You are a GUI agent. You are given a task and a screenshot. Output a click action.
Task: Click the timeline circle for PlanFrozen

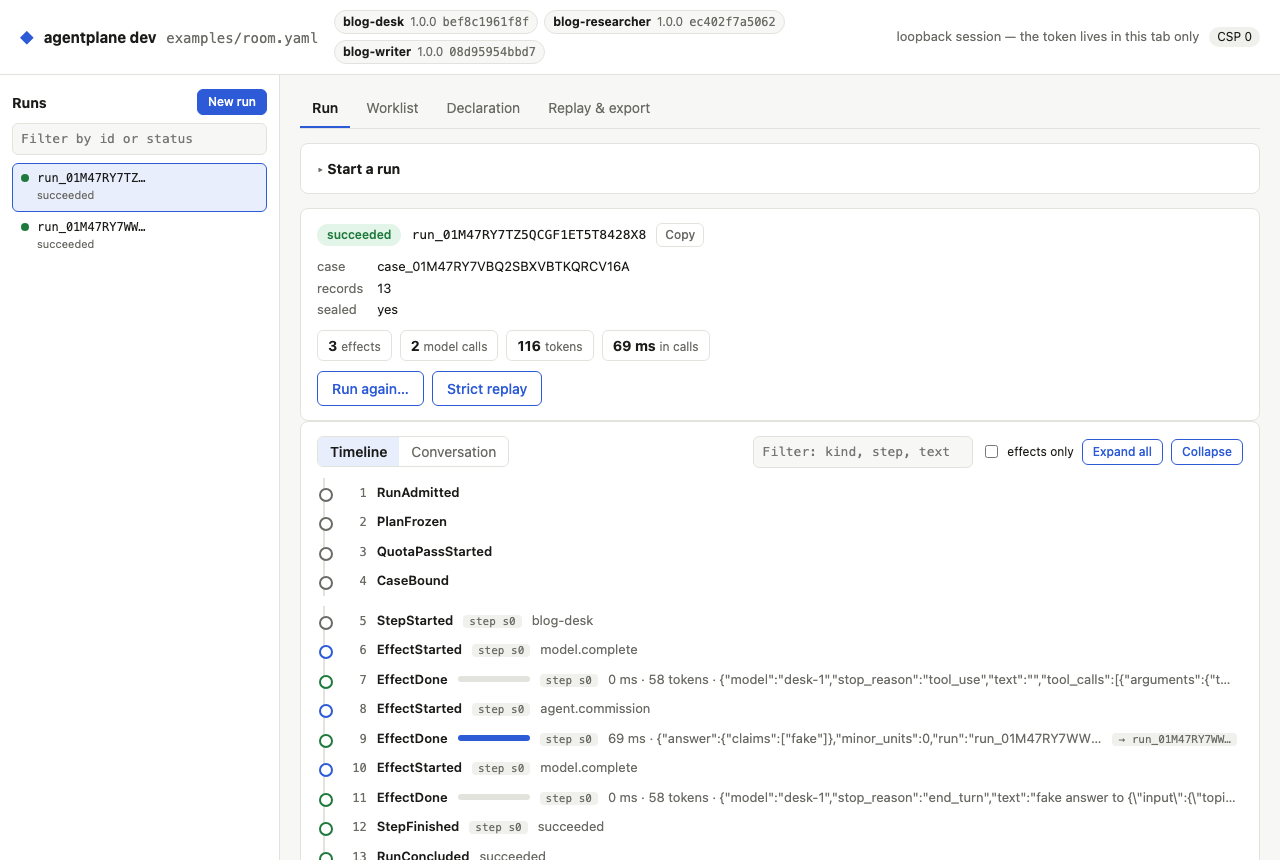326,523
